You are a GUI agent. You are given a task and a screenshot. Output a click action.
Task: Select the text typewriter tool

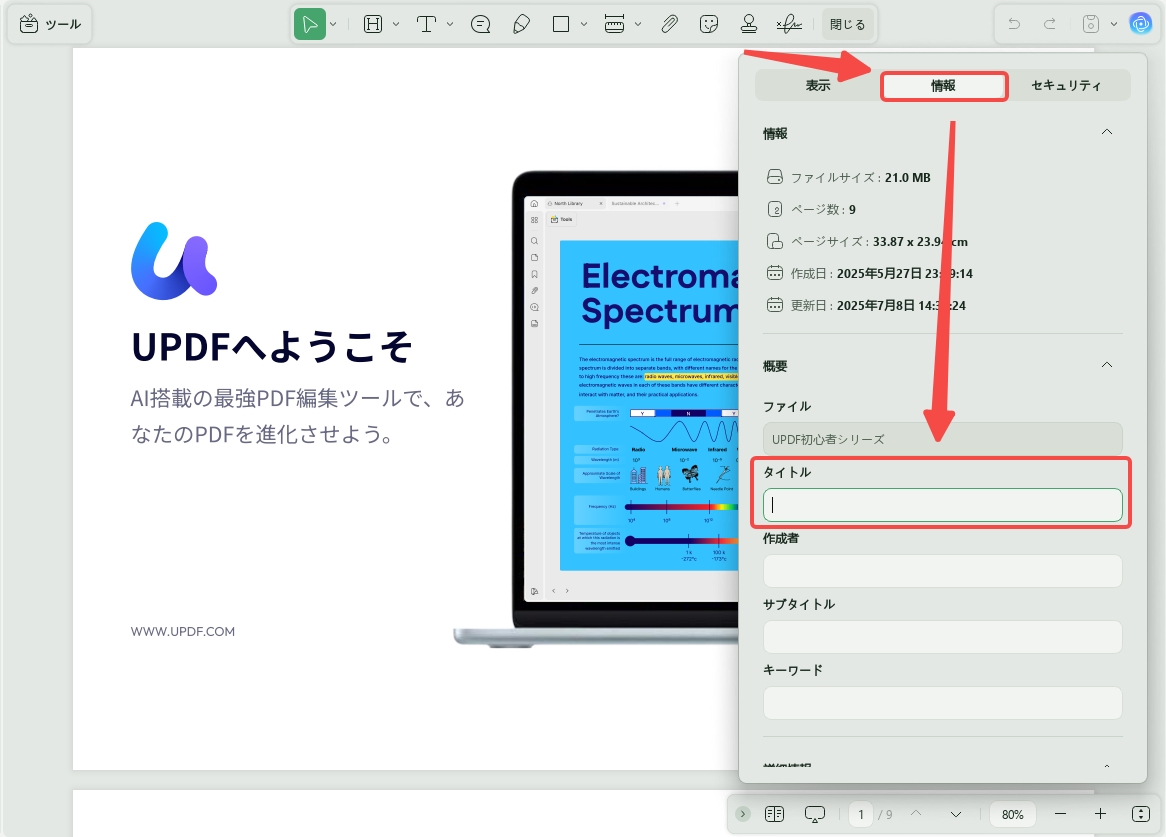pyautogui.click(x=426, y=25)
